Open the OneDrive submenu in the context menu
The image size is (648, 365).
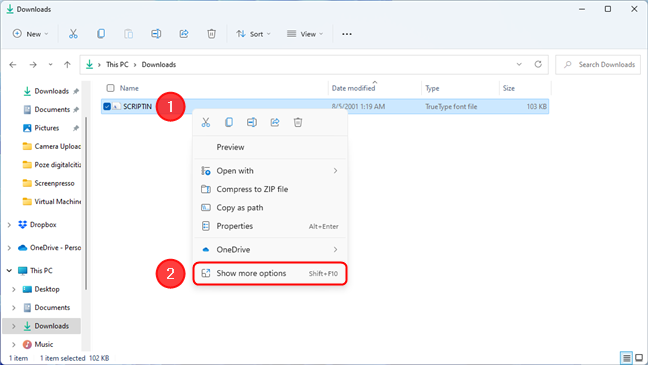[270, 250]
